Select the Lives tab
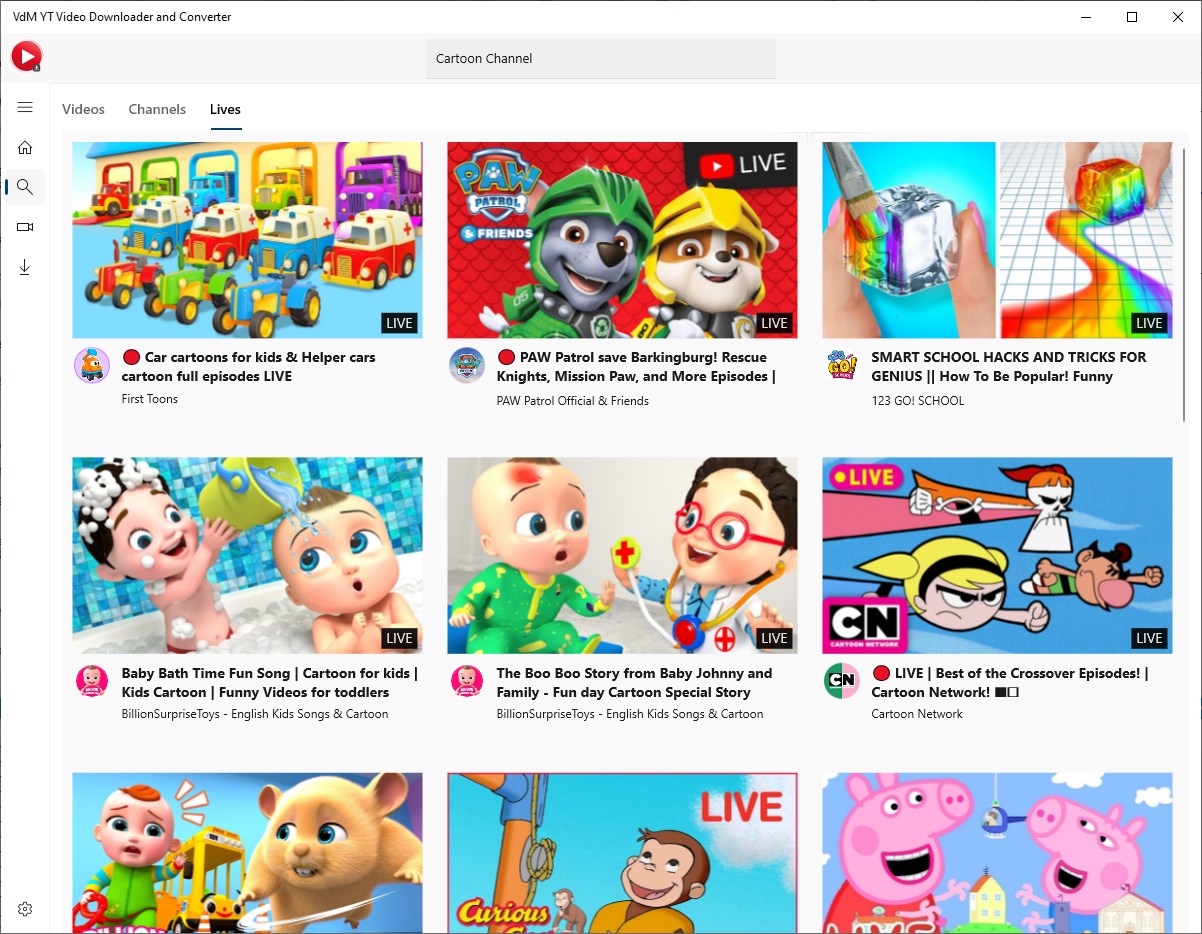Image resolution: width=1202 pixels, height=934 pixels. tap(225, 109)
